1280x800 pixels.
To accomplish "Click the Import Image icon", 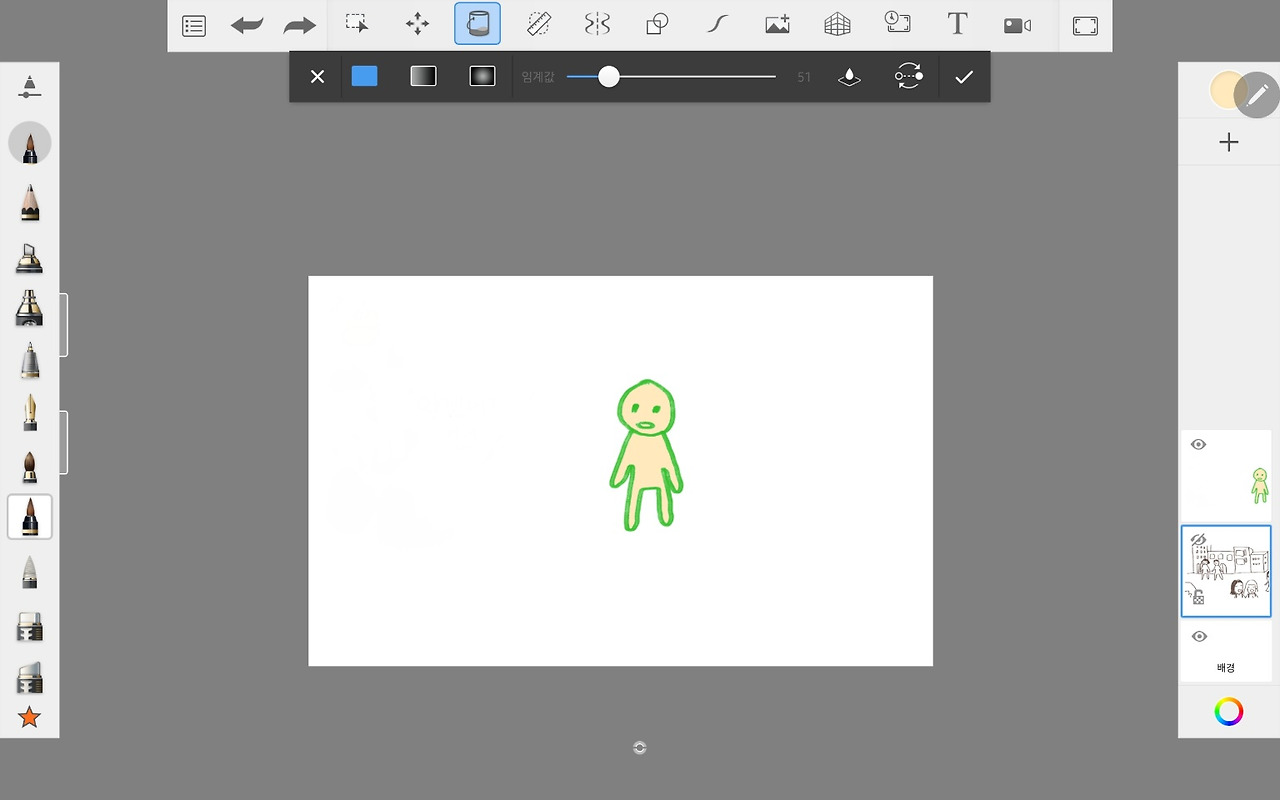I will (777, 24).
